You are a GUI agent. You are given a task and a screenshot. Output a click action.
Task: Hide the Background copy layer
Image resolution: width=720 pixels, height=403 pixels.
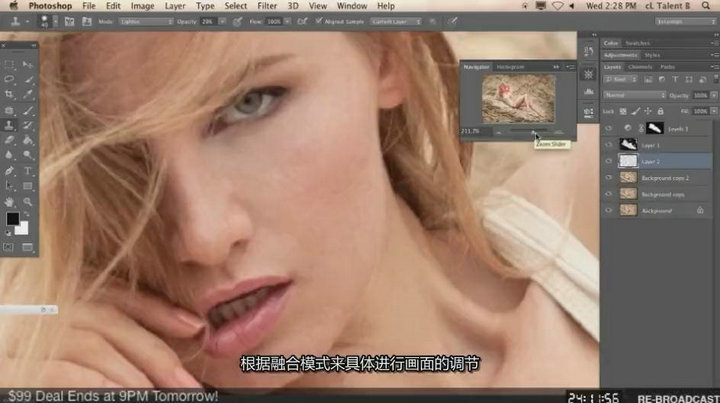(x=609, y=194)
